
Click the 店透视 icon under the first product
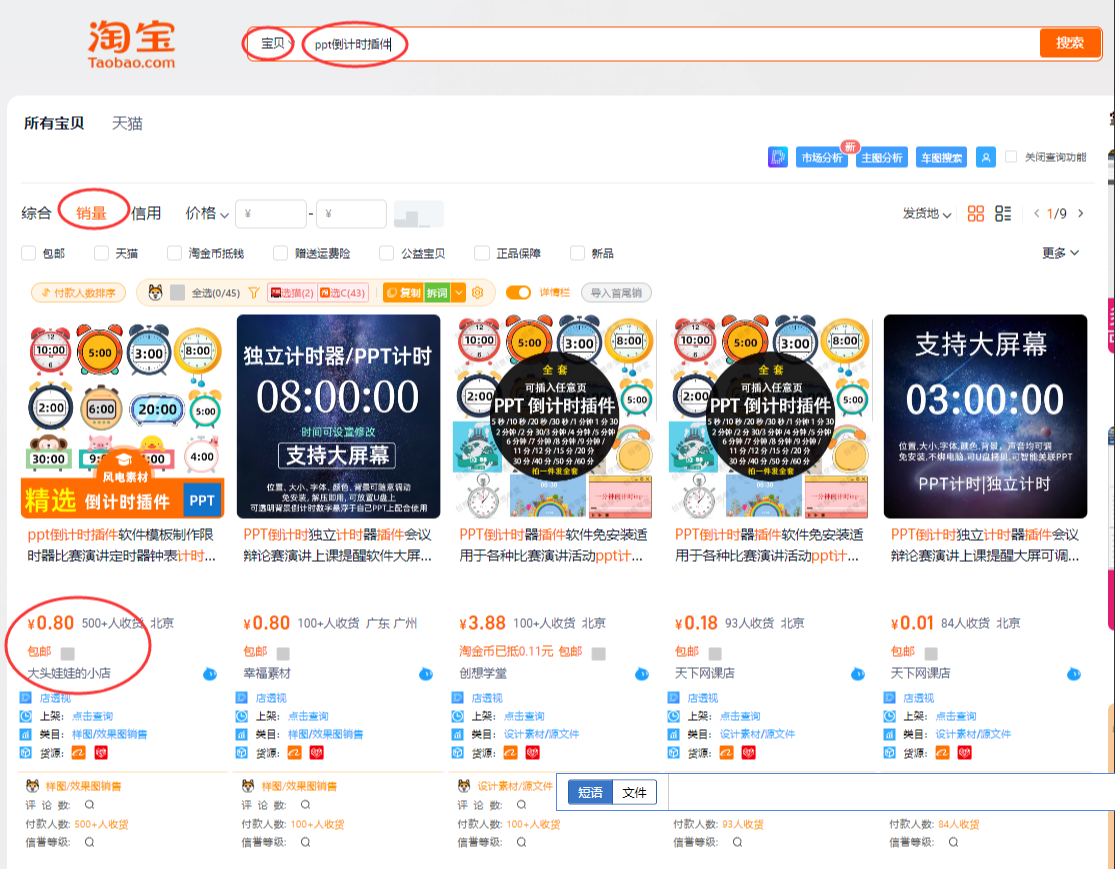[25, 698]
